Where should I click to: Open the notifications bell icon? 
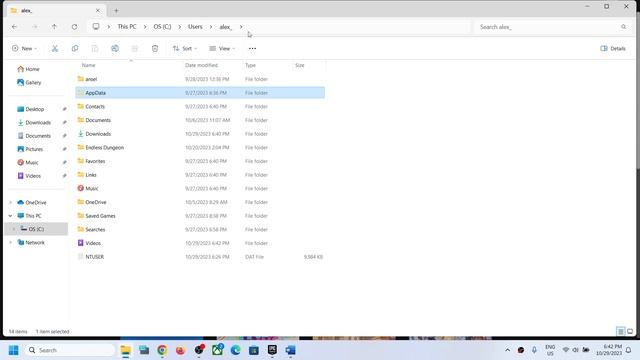(629, 350)
